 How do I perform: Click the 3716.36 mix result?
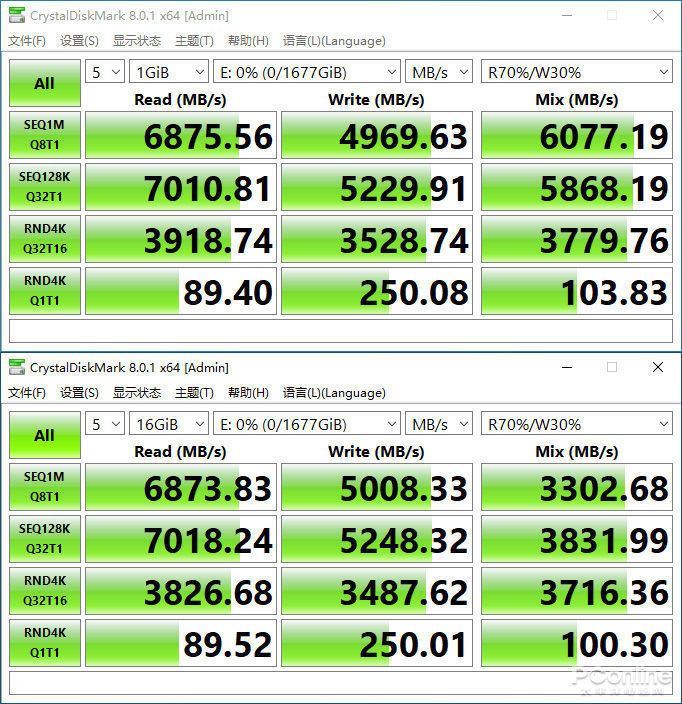coord(577,591)
